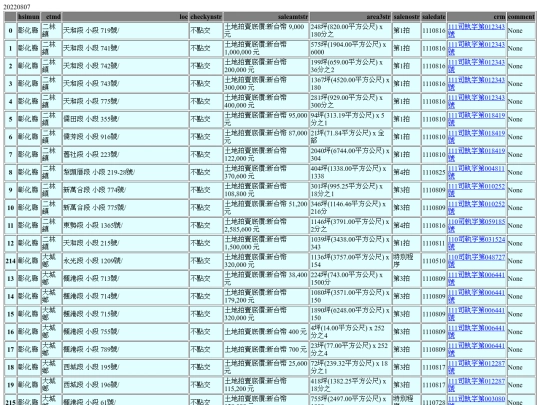Follow row 2's crm case link

pos(476,66)
